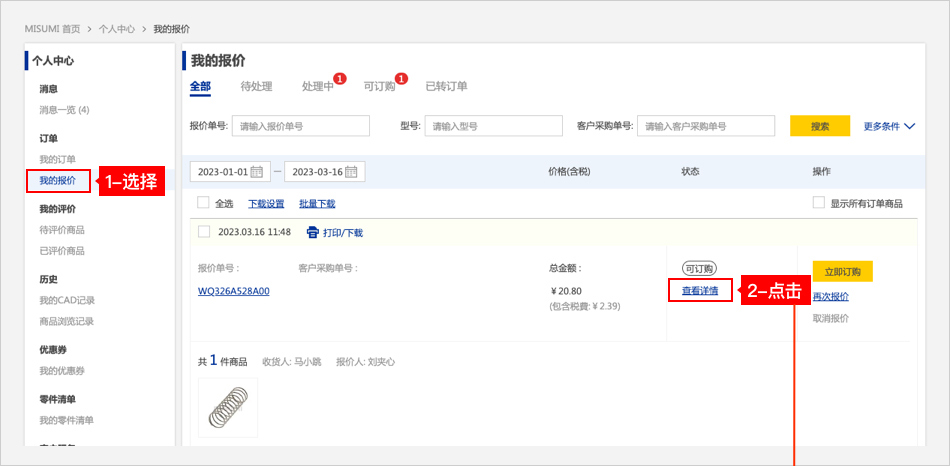Click the spring product thumbnail

coord(227,407)
